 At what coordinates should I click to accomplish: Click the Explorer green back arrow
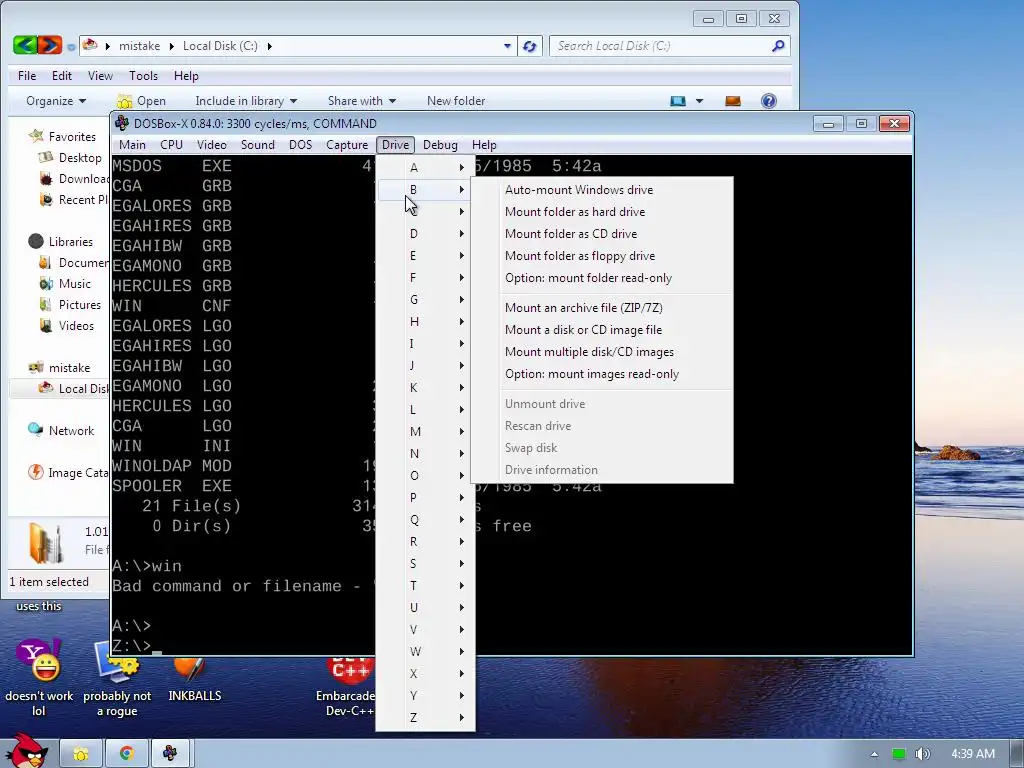pyautogui.click(x=25, y=45)
